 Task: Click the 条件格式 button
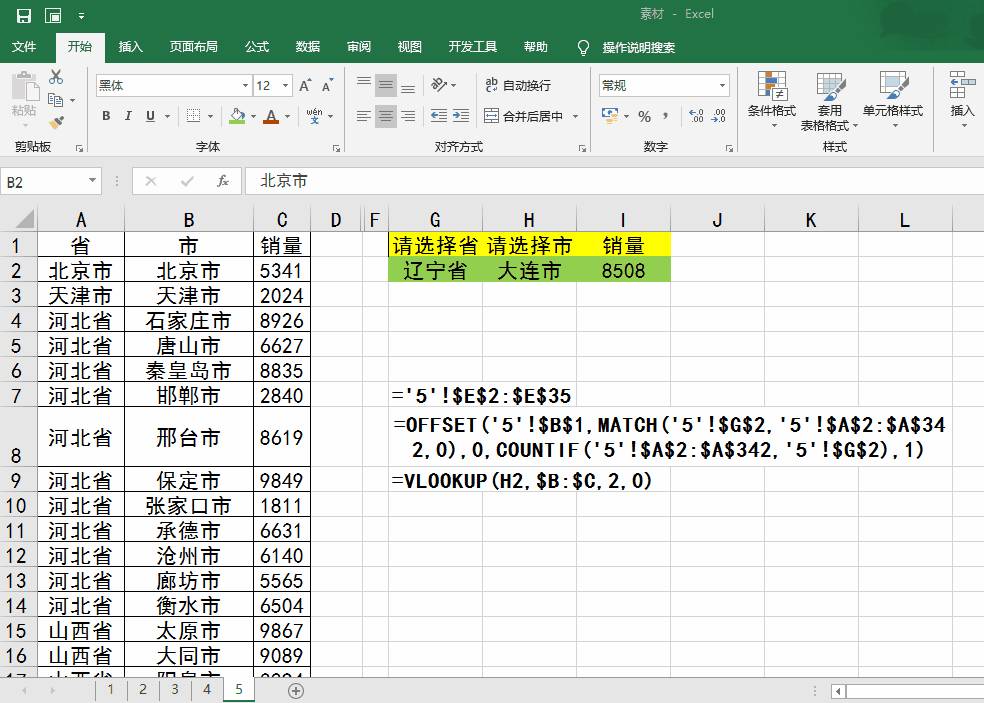(771, 100)
